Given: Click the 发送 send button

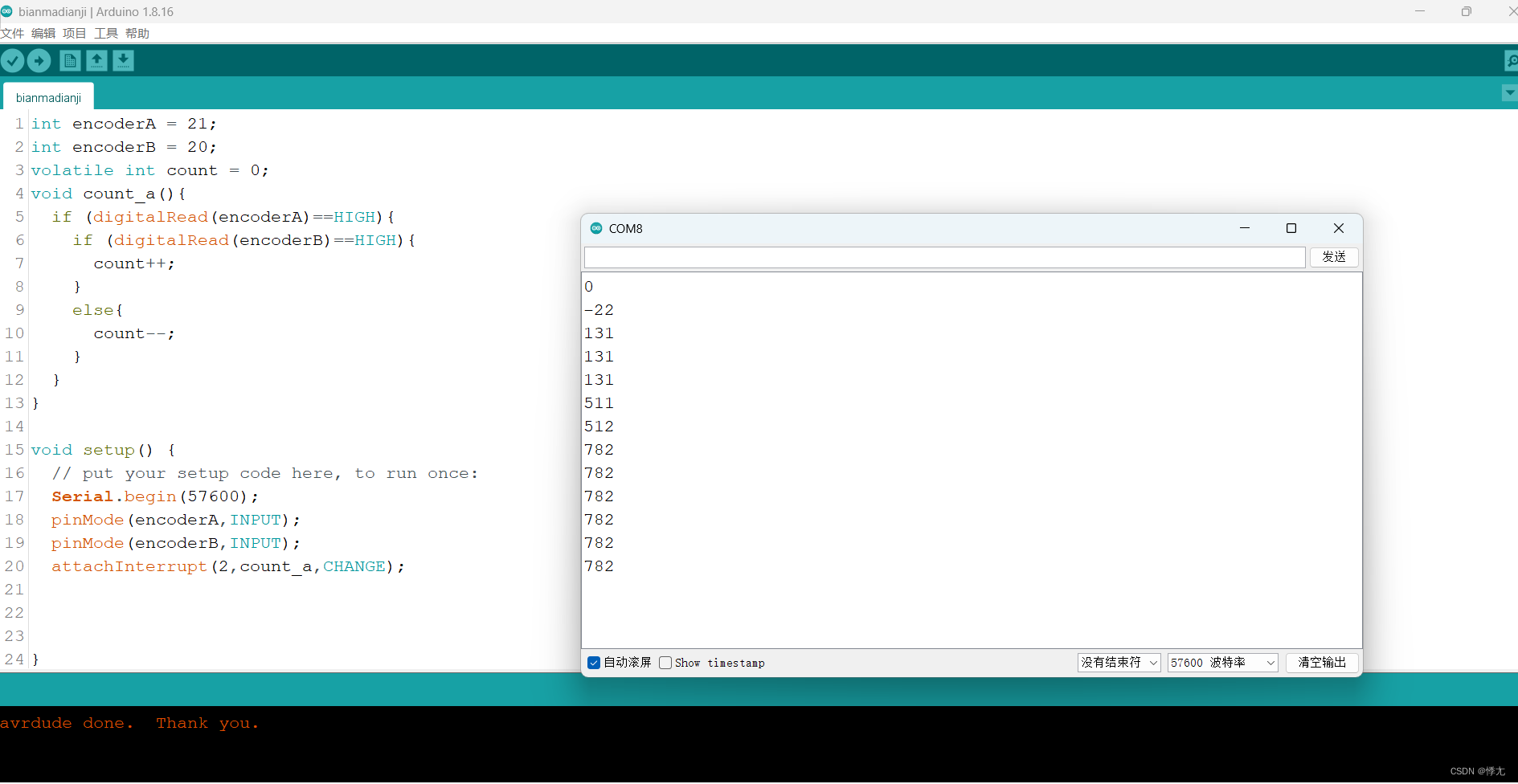Looking at the screenshot, I should click(x=1334, y=257).
